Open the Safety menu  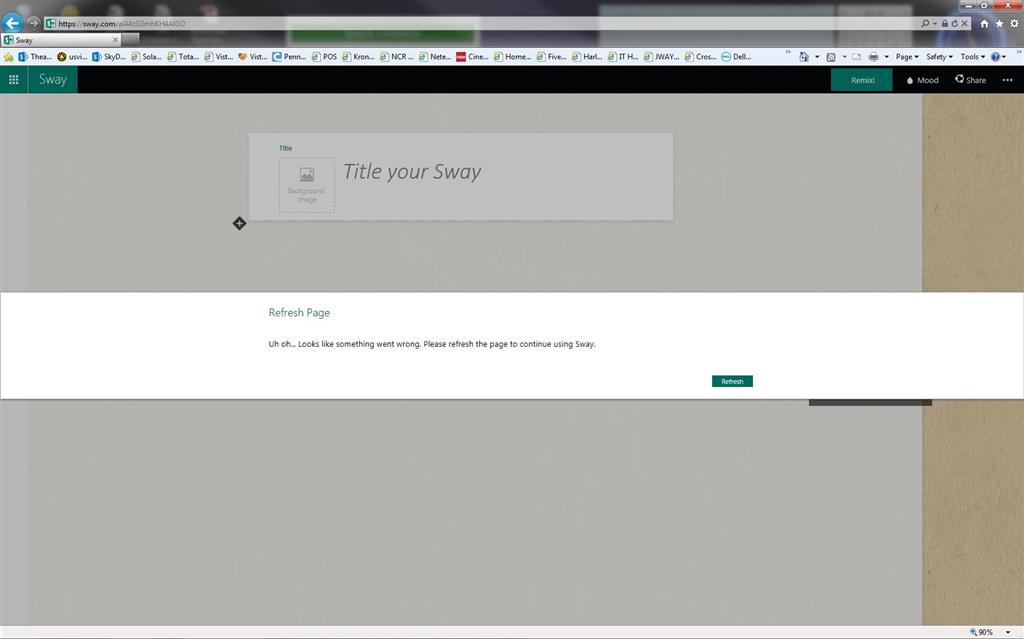pyautogui.click(x=939, y=57)
